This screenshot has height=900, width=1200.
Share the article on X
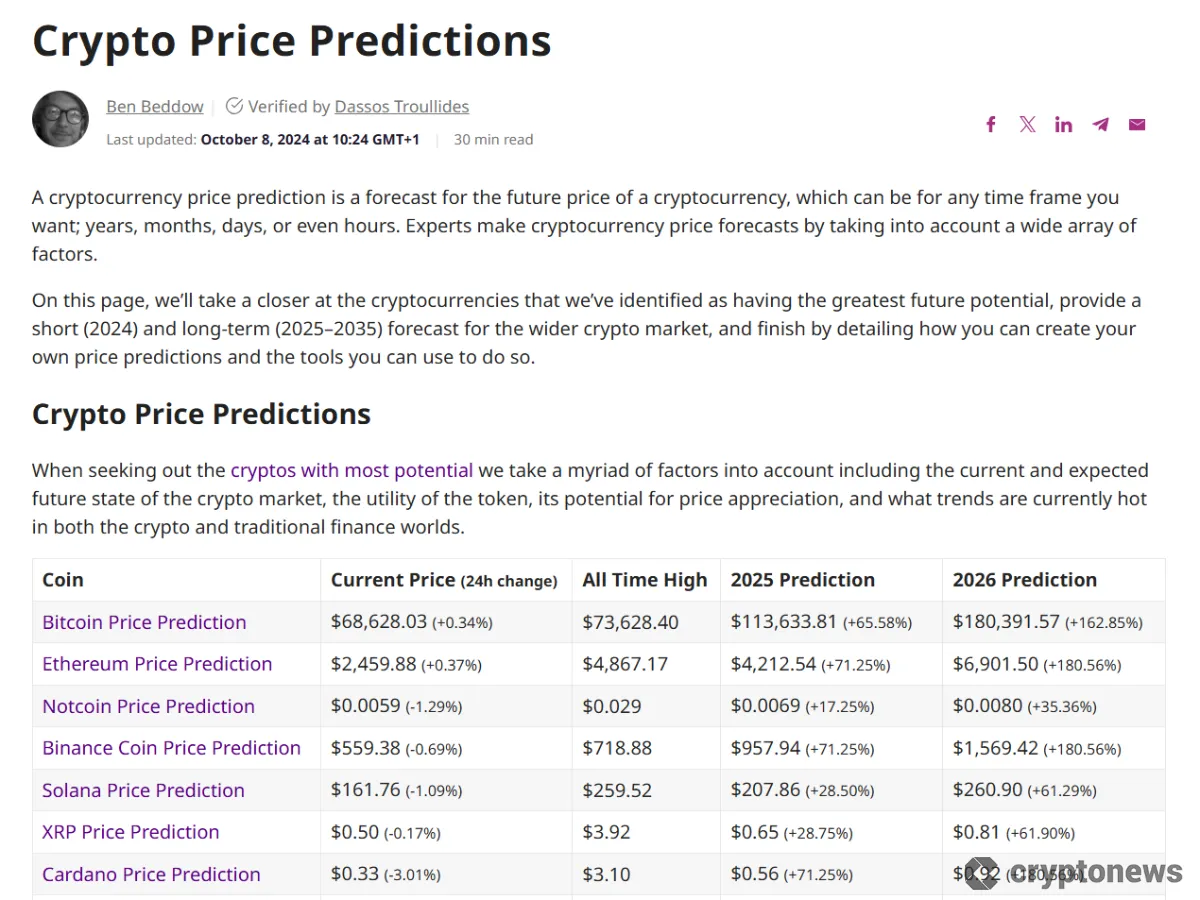1027,124
